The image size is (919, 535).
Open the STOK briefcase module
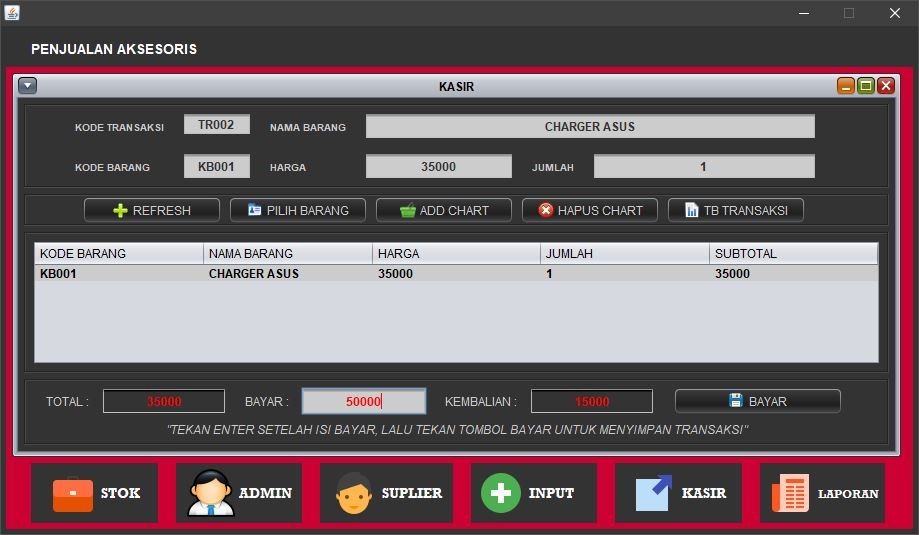click(94, 493)
